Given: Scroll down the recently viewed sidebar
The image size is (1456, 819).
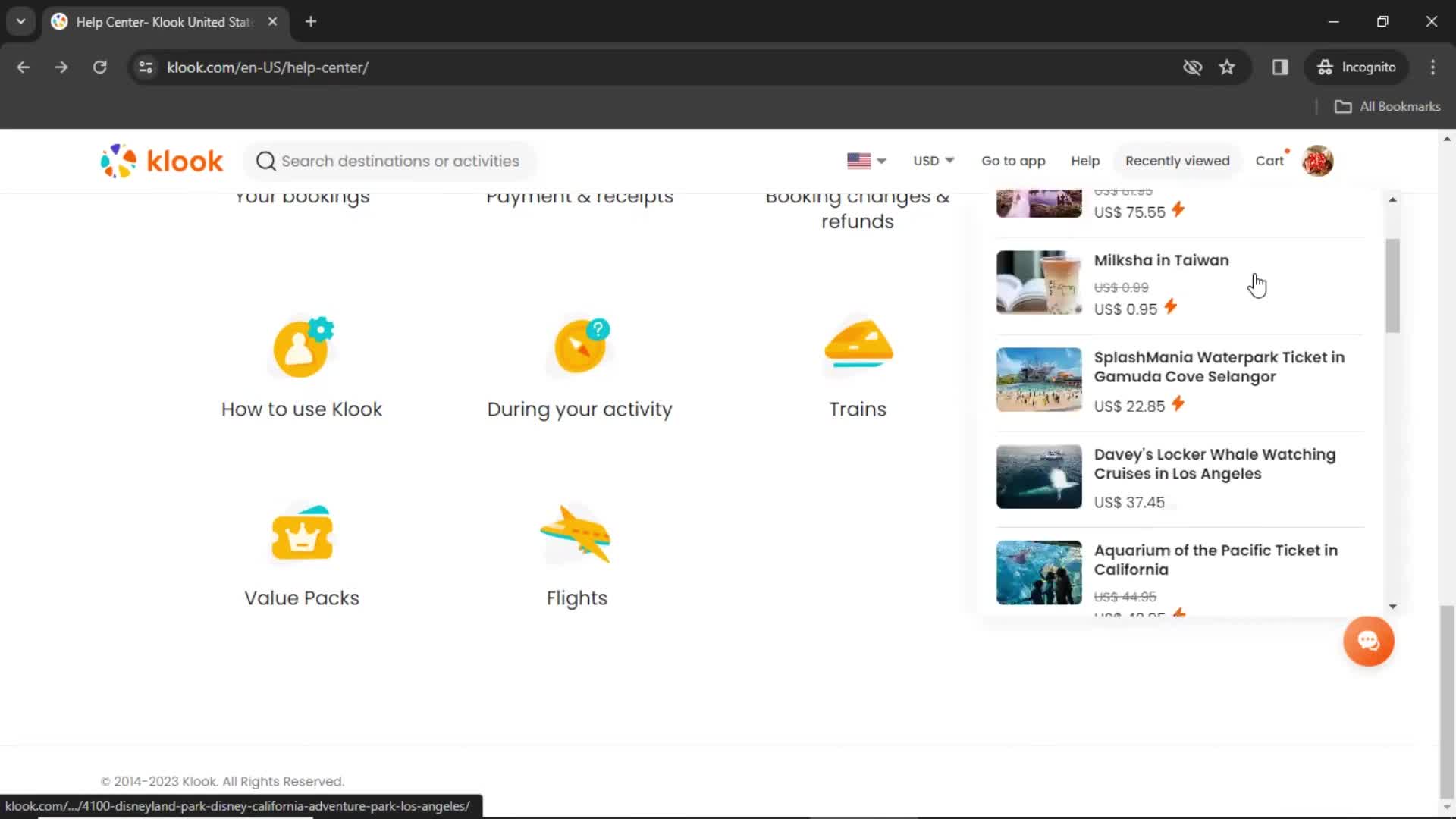Looking at the screenshot, I should point(1393,605).
